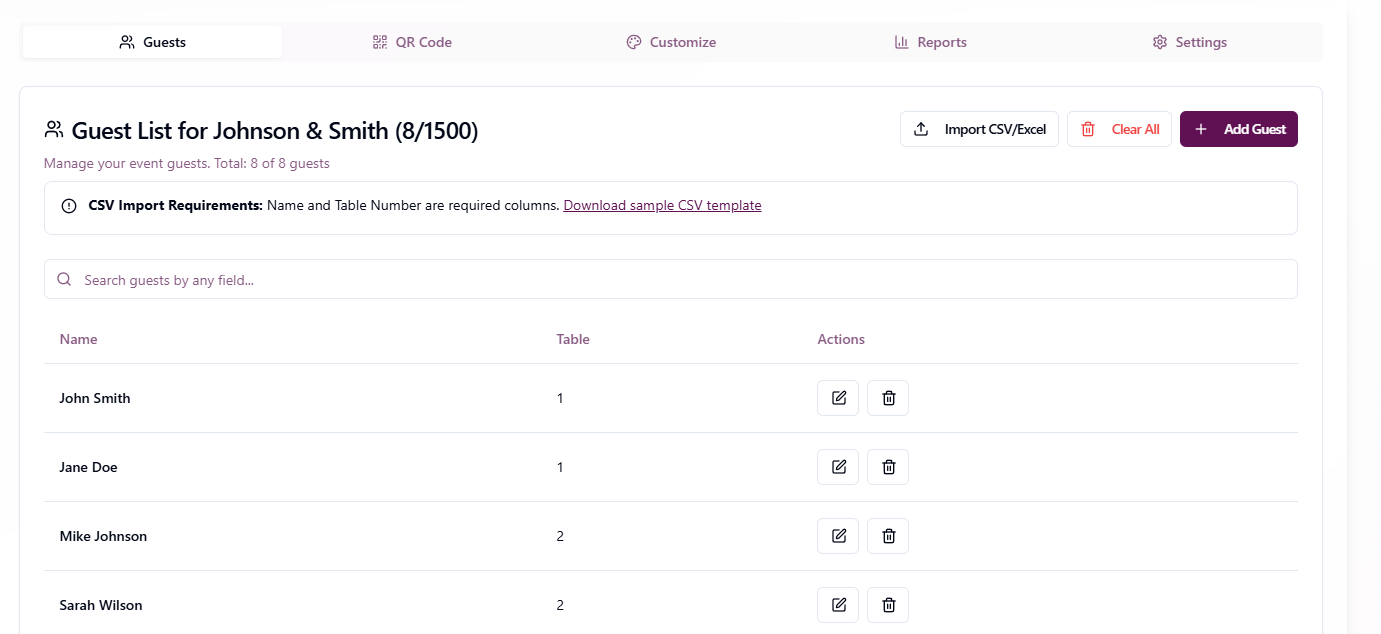
Task: Switch to the Reports tab
Action: (x=930, y=41)
